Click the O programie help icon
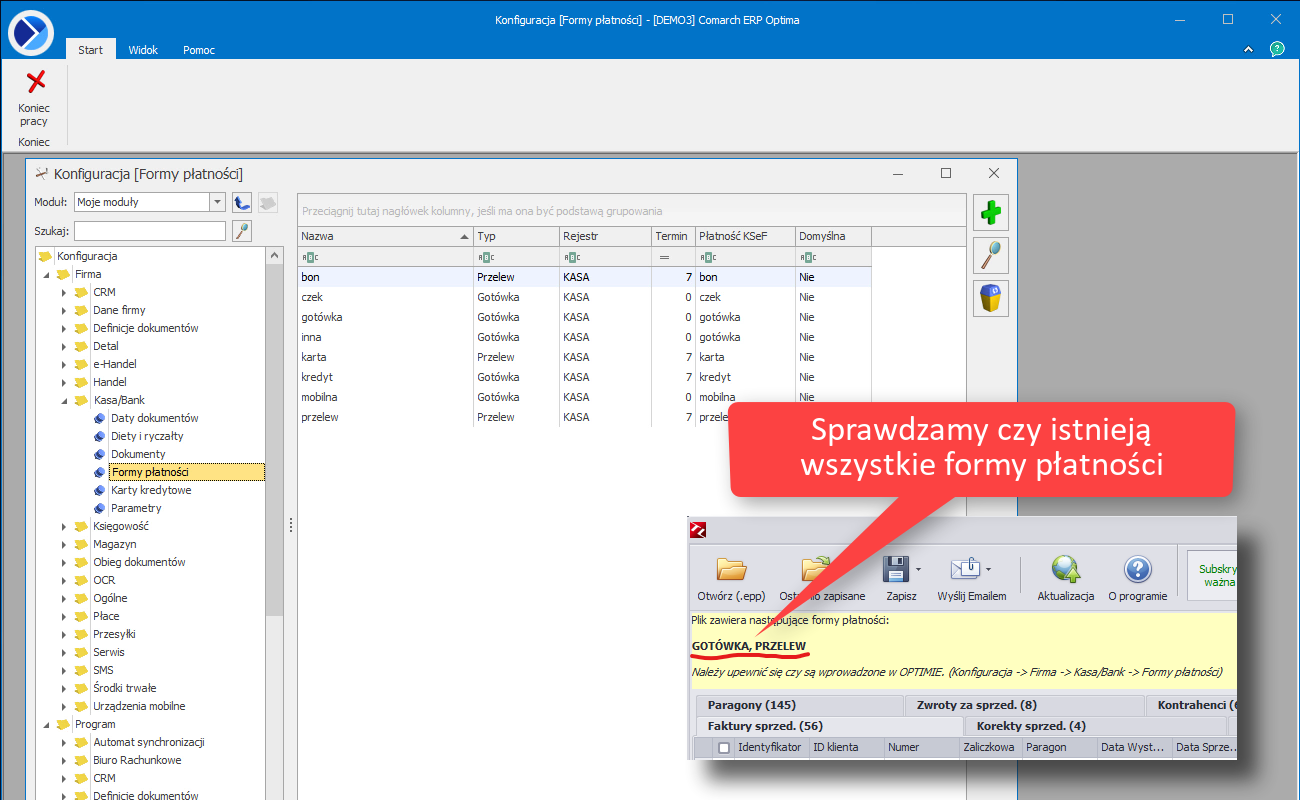This screenshot has height=800, width=1300. 1137,570
